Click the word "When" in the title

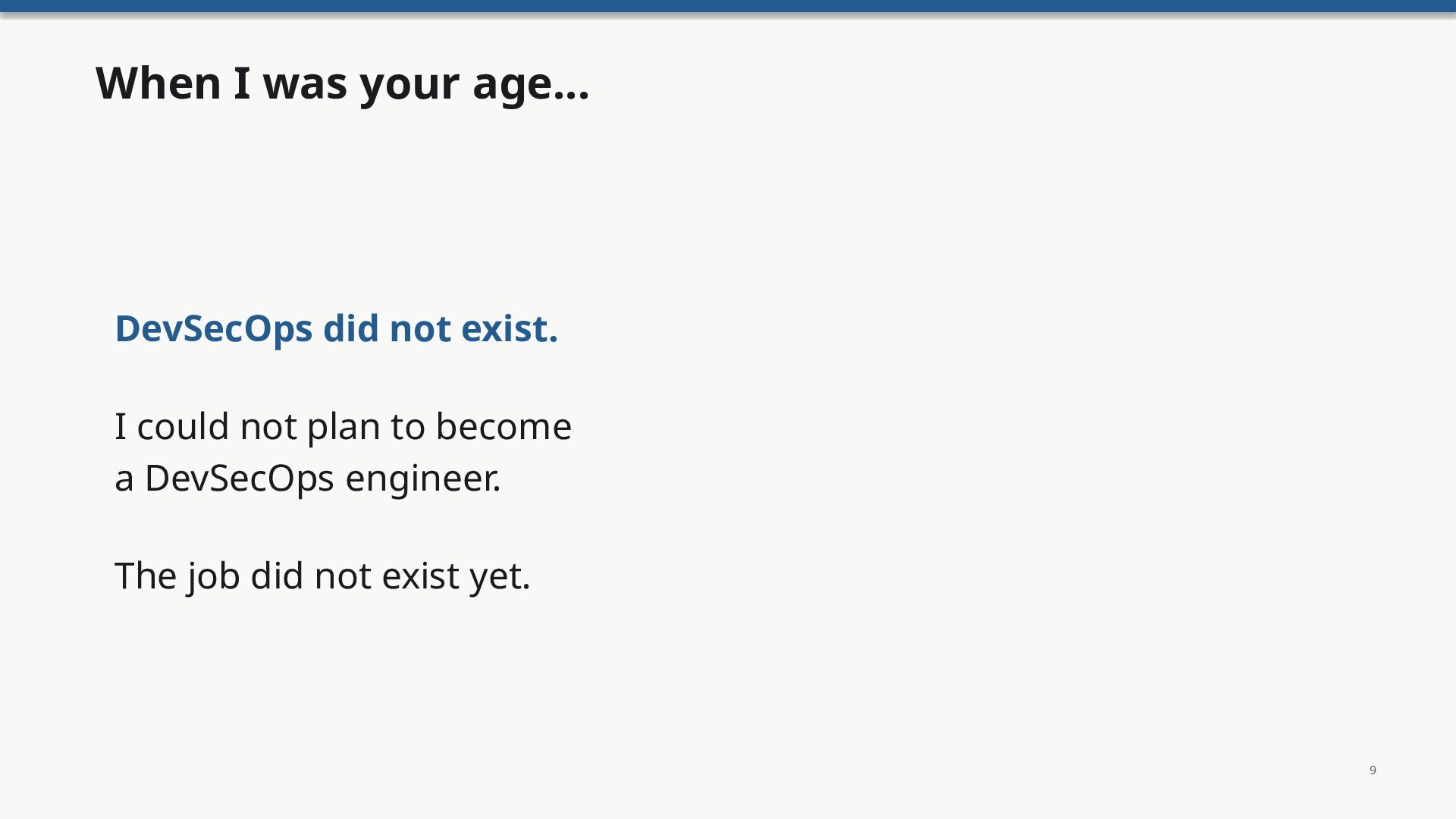coord(158,83)
